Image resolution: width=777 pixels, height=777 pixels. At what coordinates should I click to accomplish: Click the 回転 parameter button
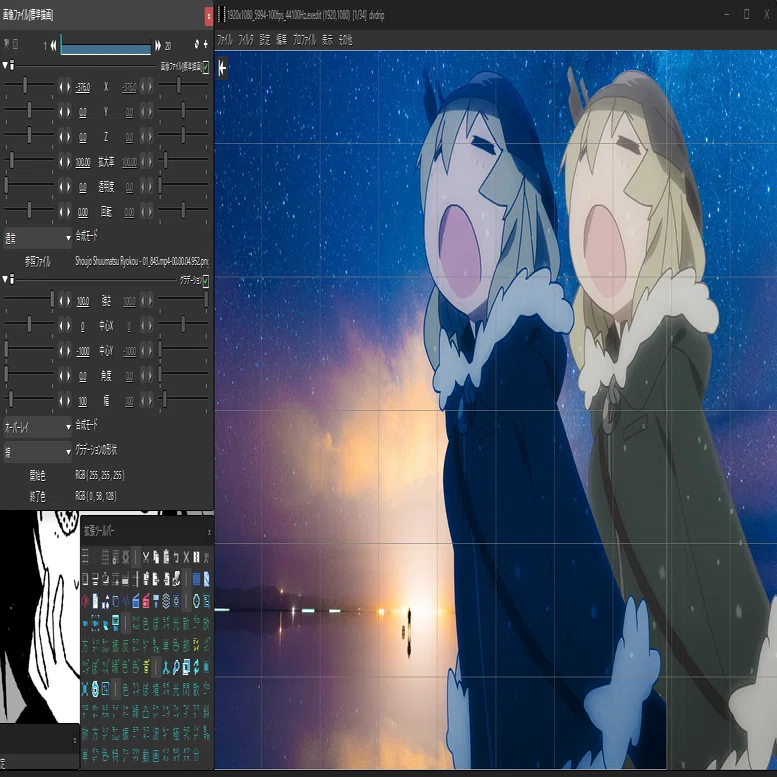pos(106,212)
